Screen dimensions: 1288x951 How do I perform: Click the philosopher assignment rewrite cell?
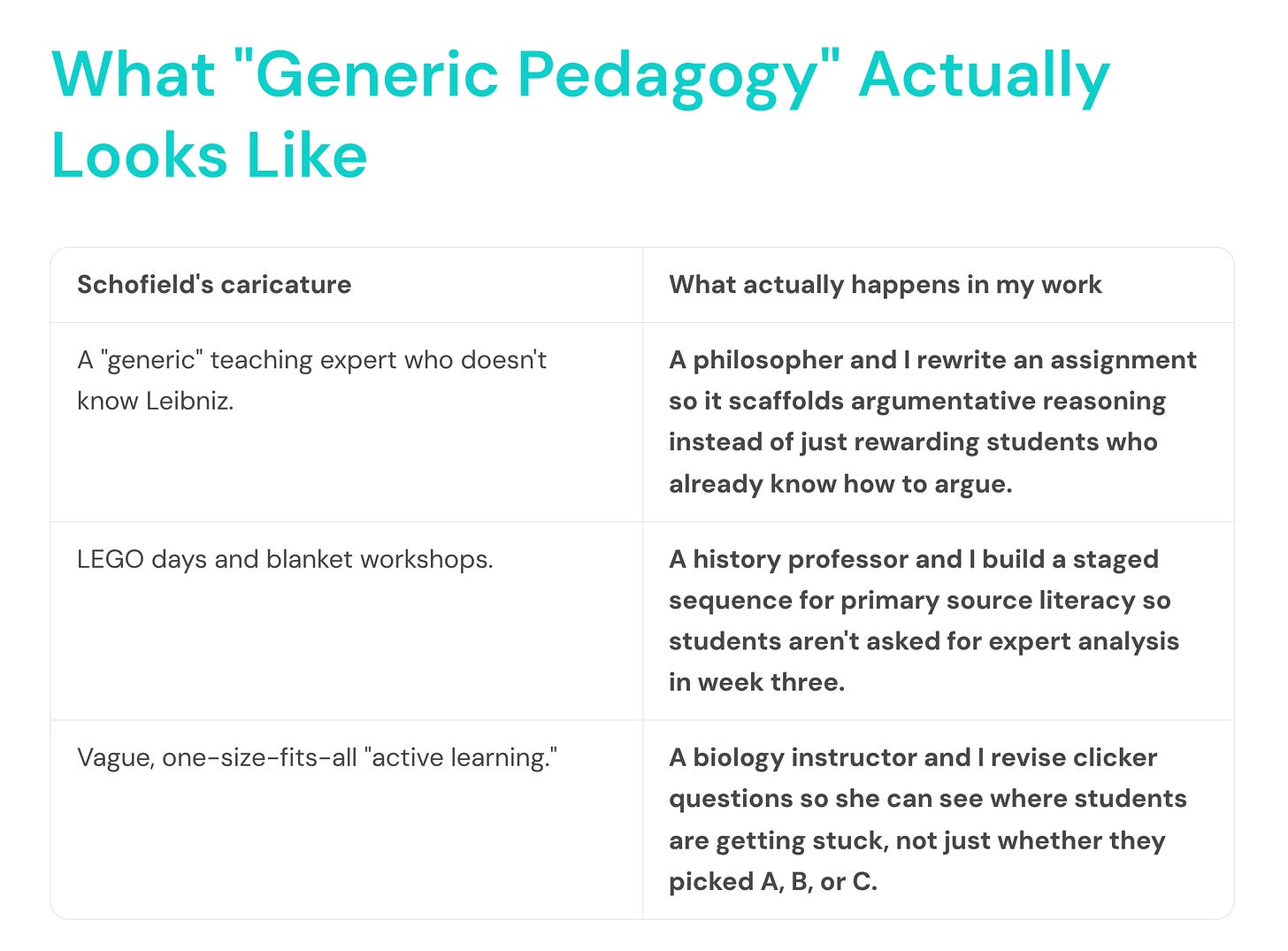[x=939, y=422]
